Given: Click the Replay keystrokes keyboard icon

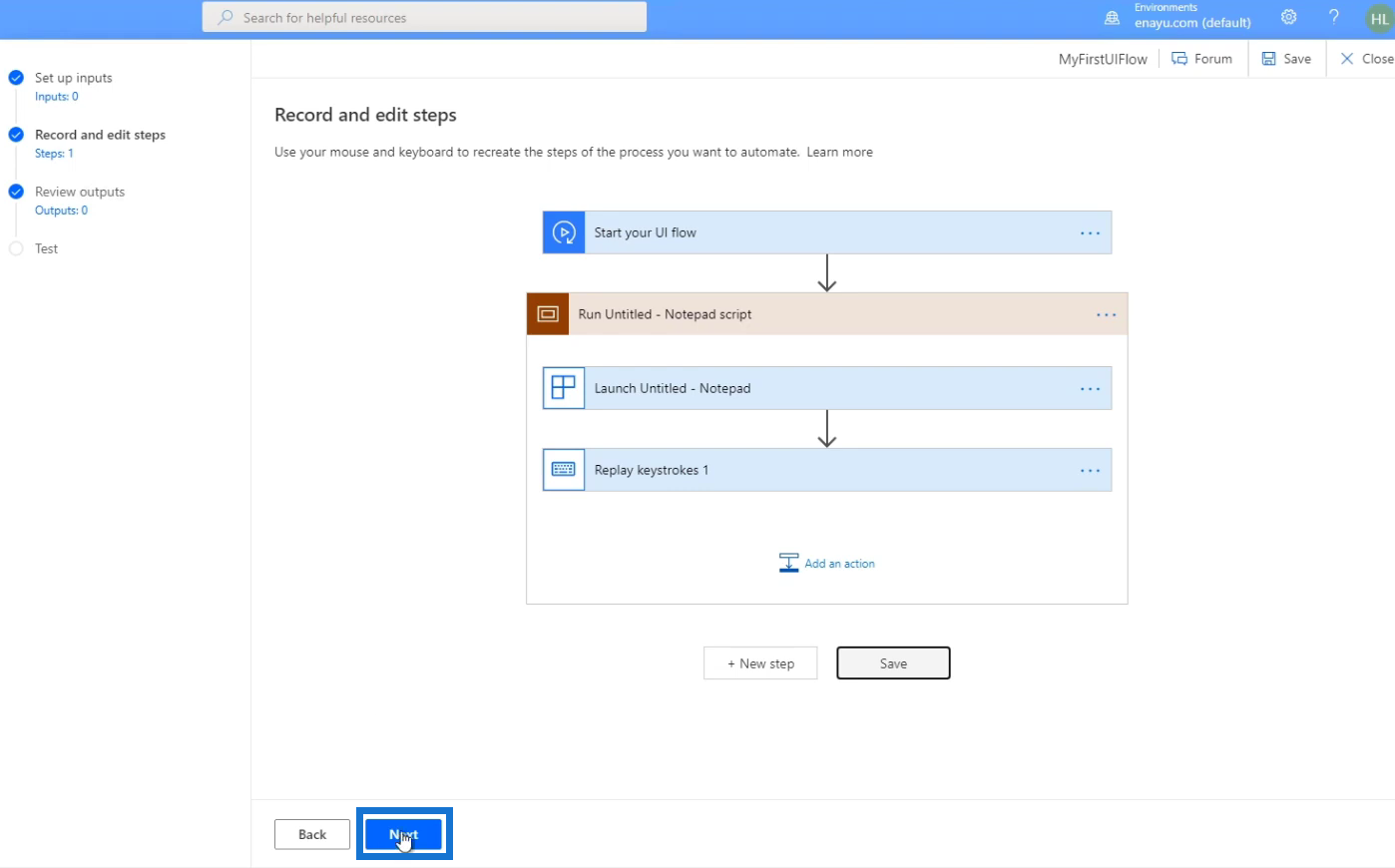Looking at the screenshot, I should pyautogui.click(x=564, y=470).
